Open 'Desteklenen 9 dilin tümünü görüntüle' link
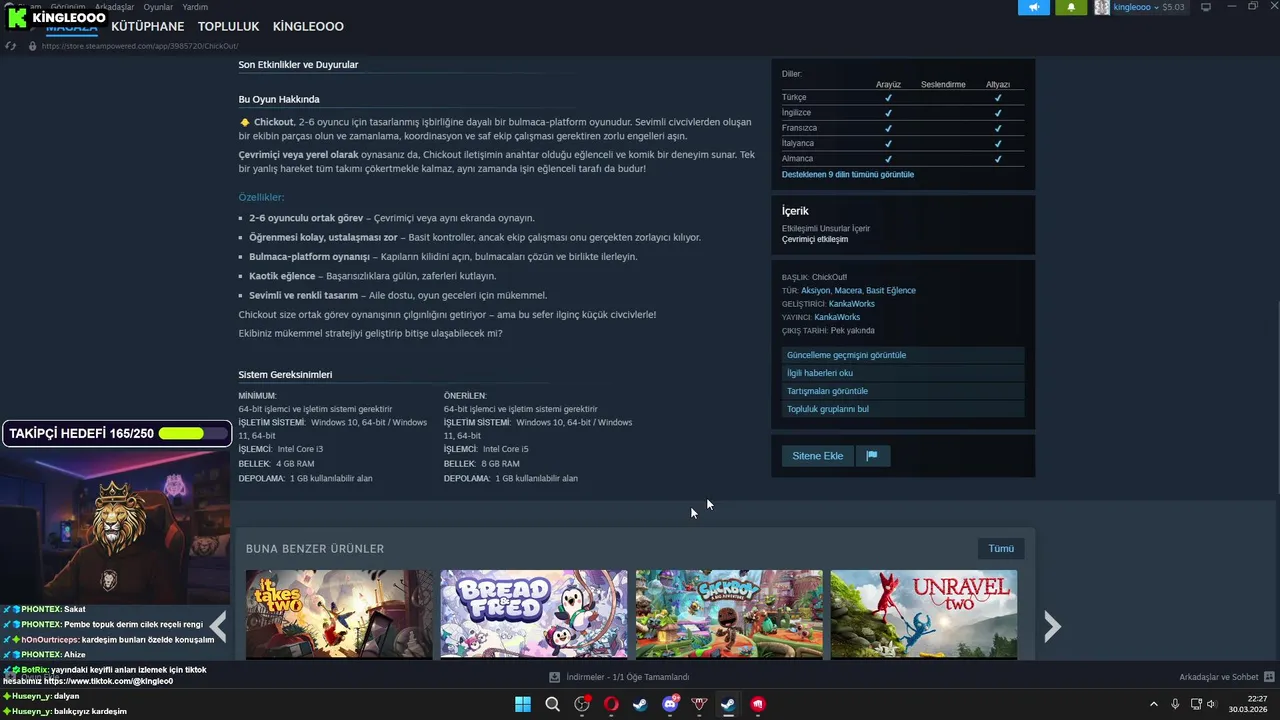 coord(848,175)
